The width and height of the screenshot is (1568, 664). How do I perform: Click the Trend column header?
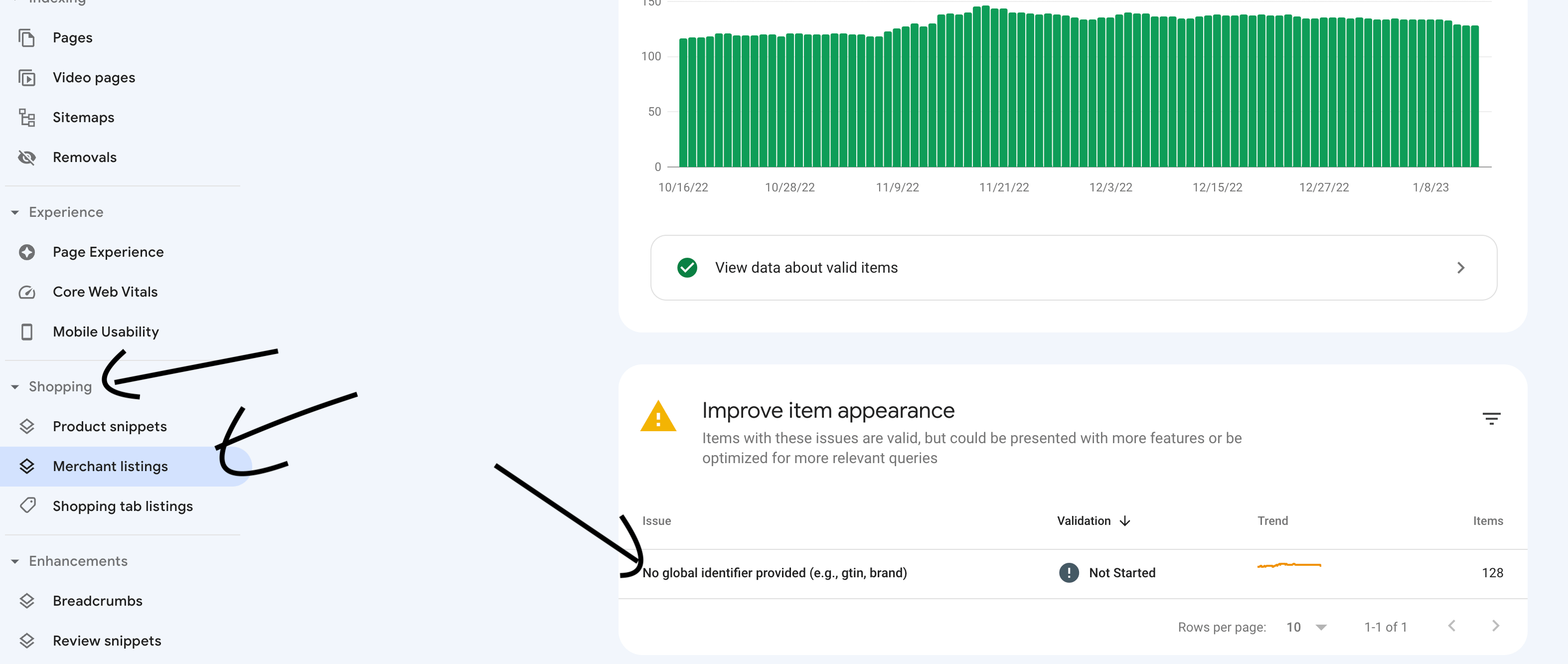point(1273,521)
